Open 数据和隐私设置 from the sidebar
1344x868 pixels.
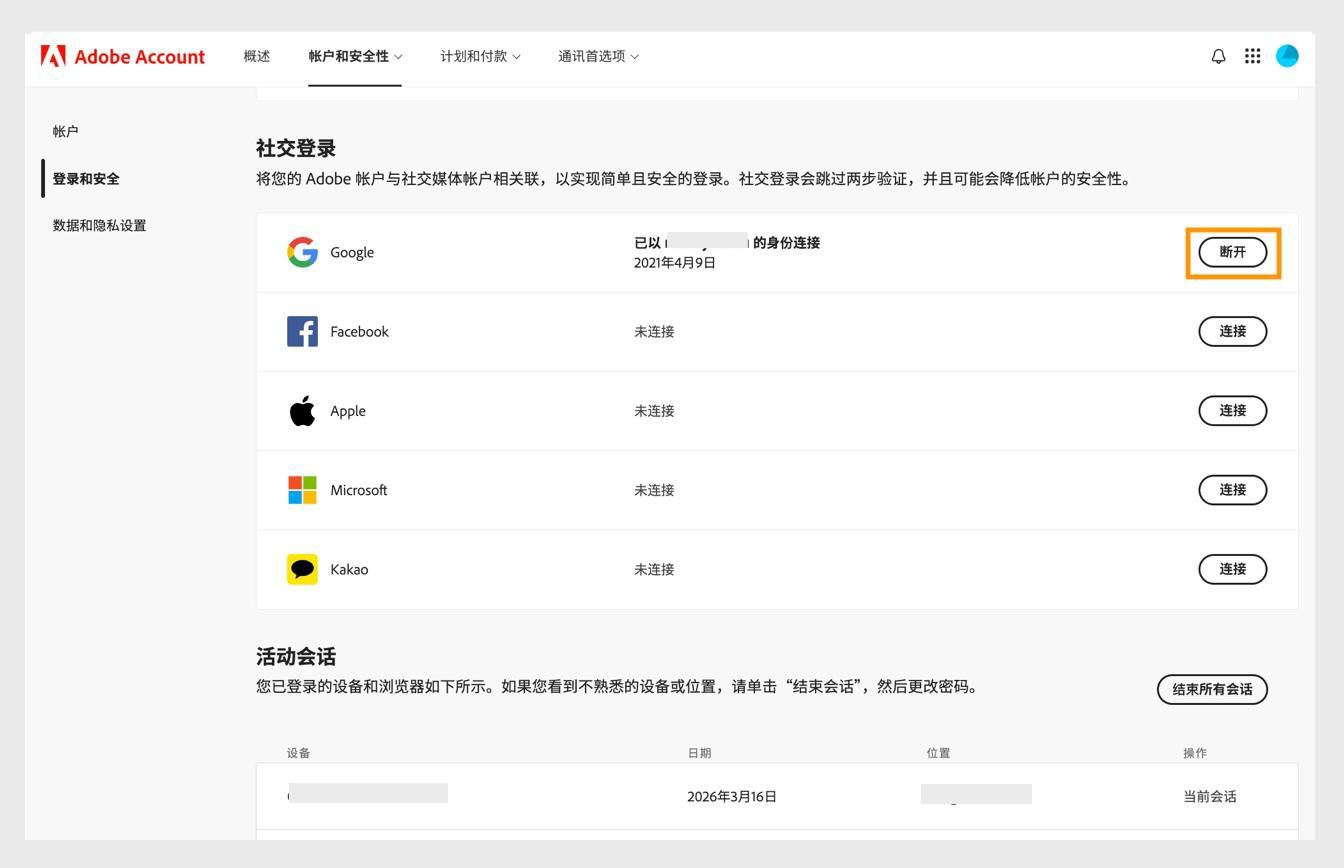pyautogui.click(x=99, y=225)
